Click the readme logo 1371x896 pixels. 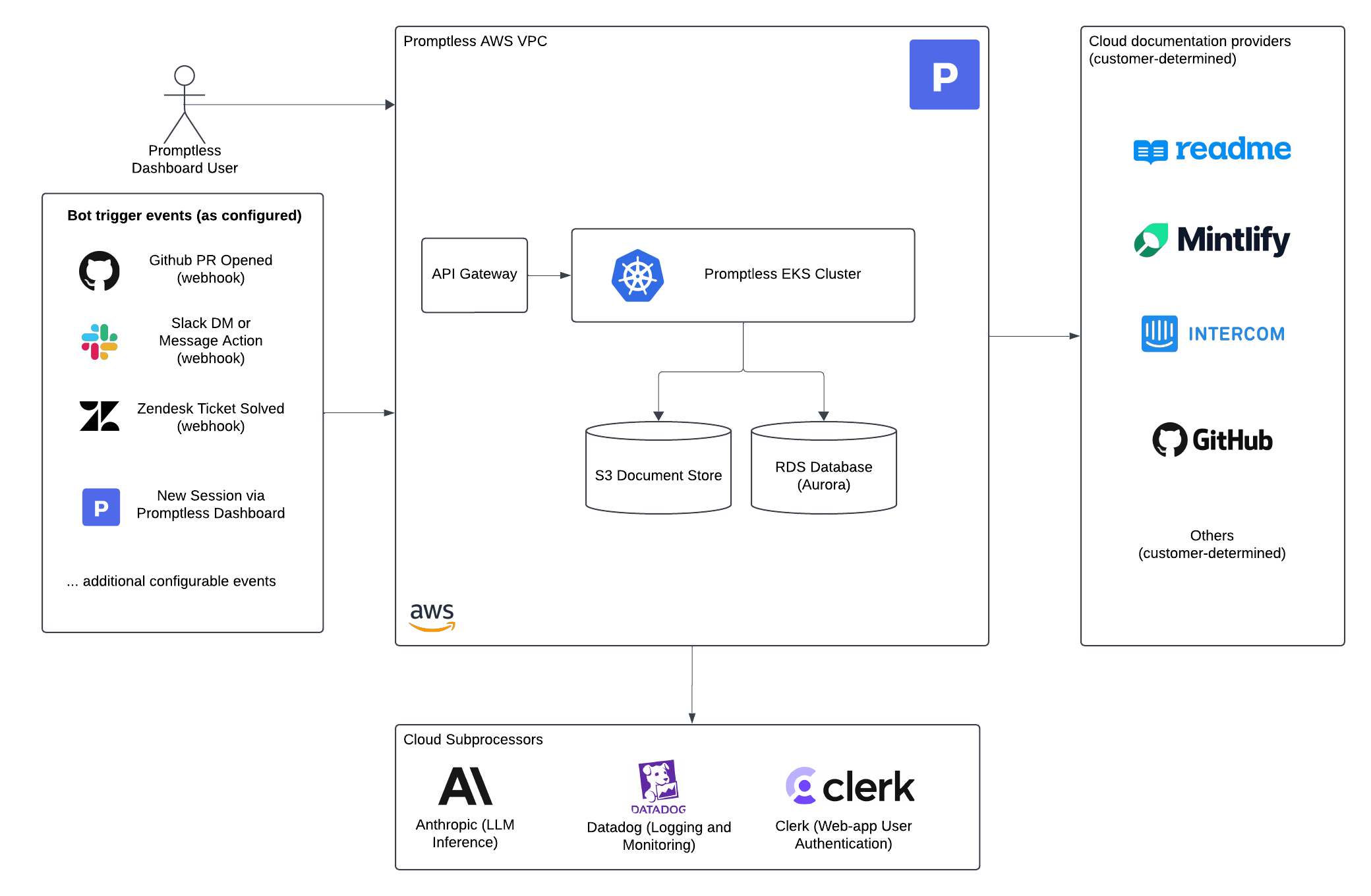coord(1212,150)
